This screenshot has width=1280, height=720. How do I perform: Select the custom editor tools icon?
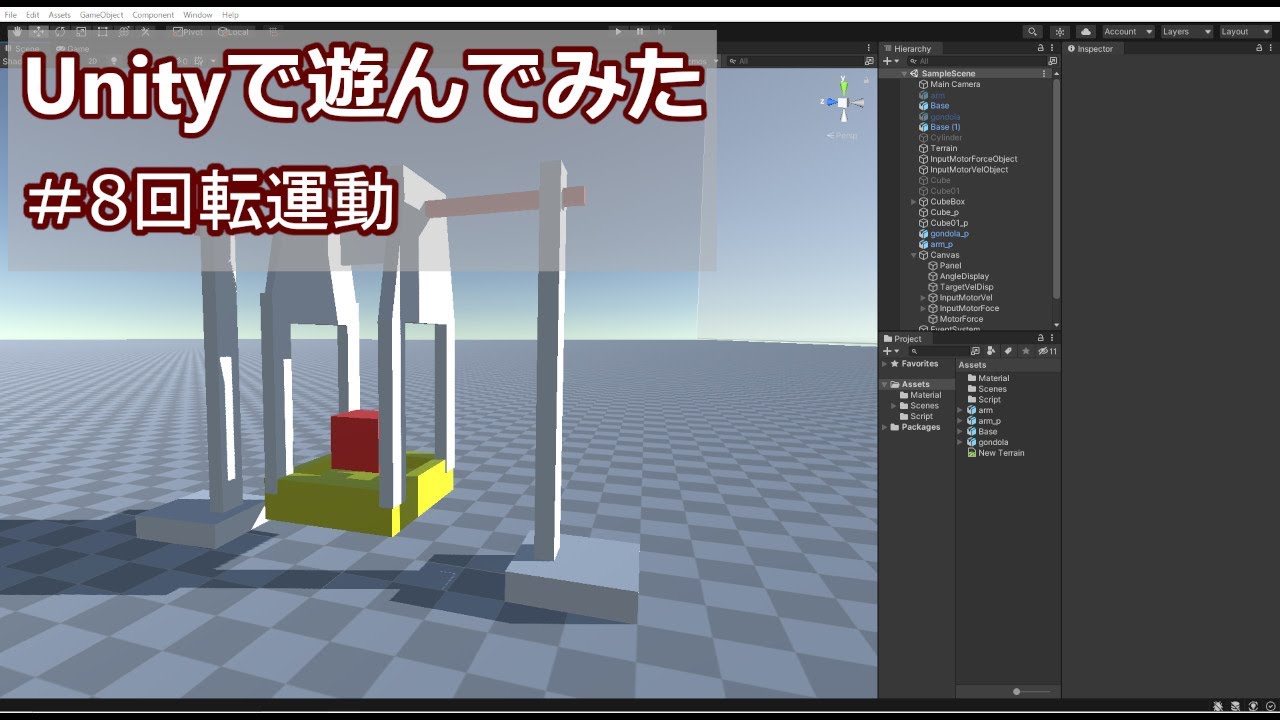[145, 32]
